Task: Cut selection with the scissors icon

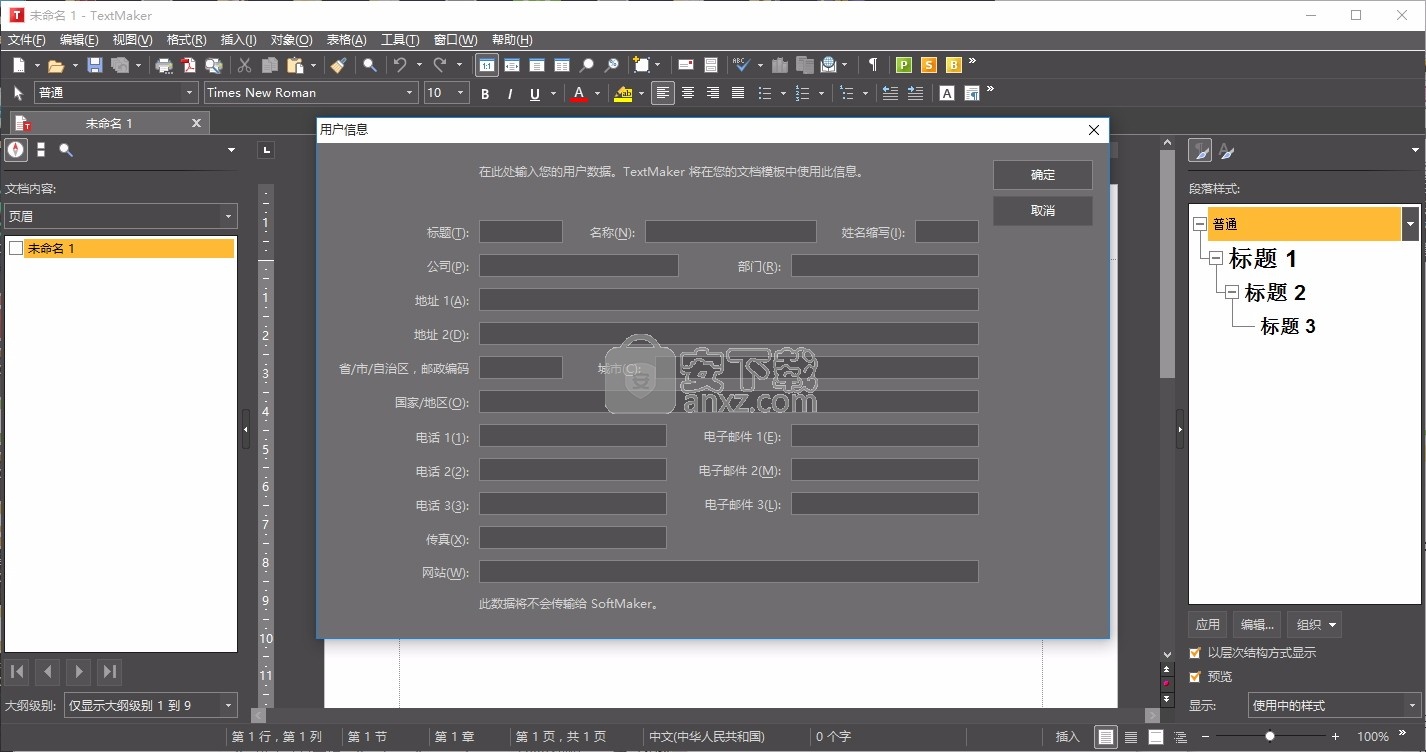Action: point(244,65)
